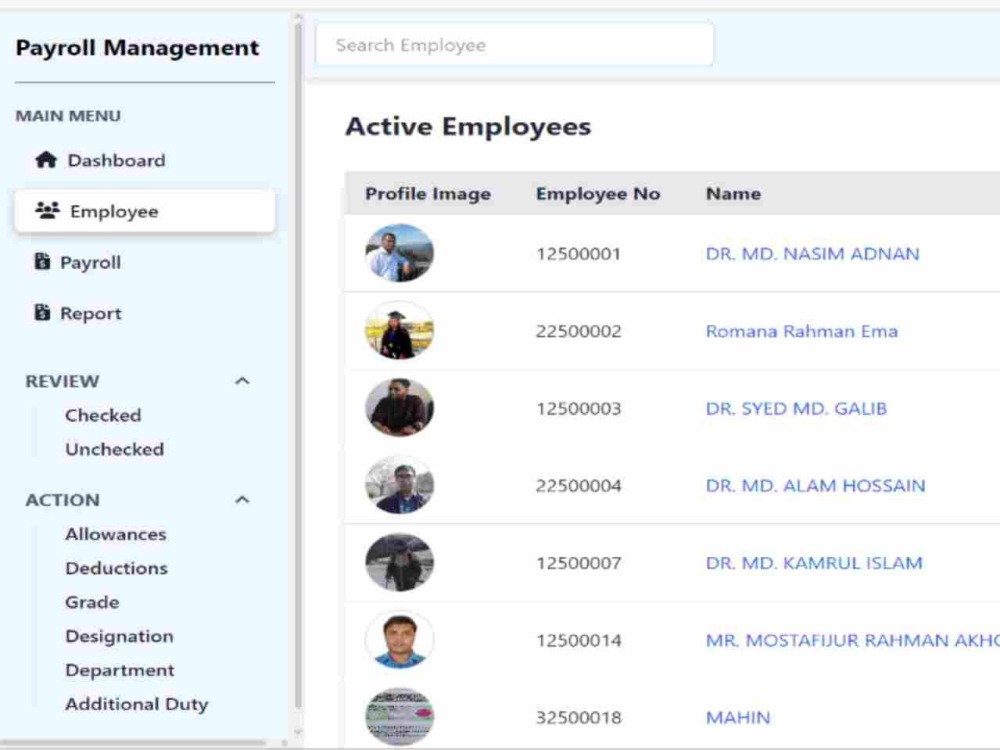Screen dimensions: 1000x750
Task: Click the Payroll document icon
Action: (42, 261)
